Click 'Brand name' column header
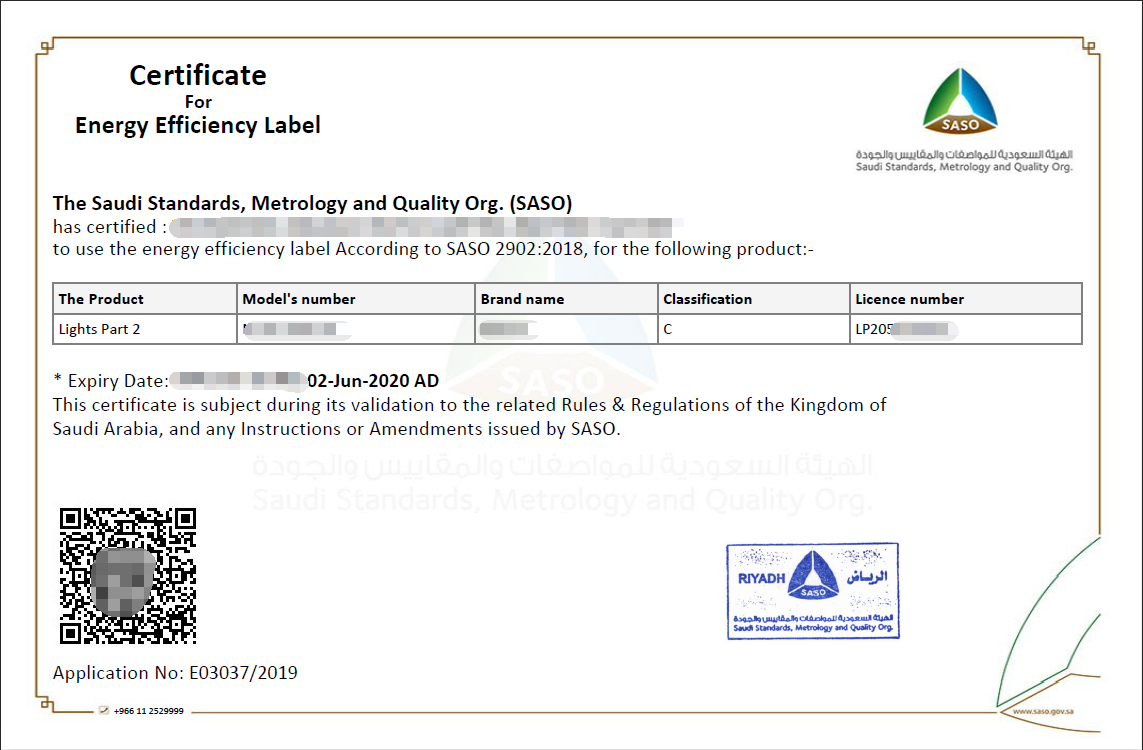 pyautogui.click(x=566, y=299)
